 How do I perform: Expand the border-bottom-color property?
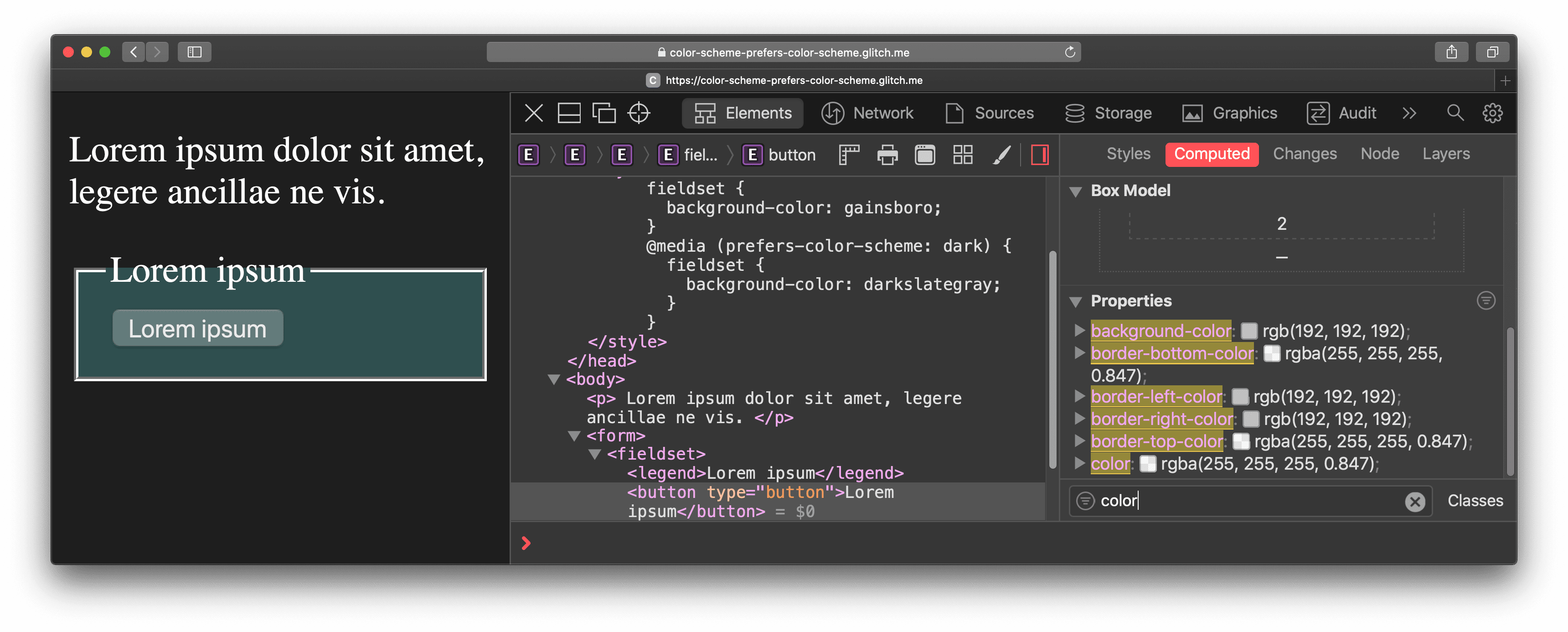[x=1079, y=352]
